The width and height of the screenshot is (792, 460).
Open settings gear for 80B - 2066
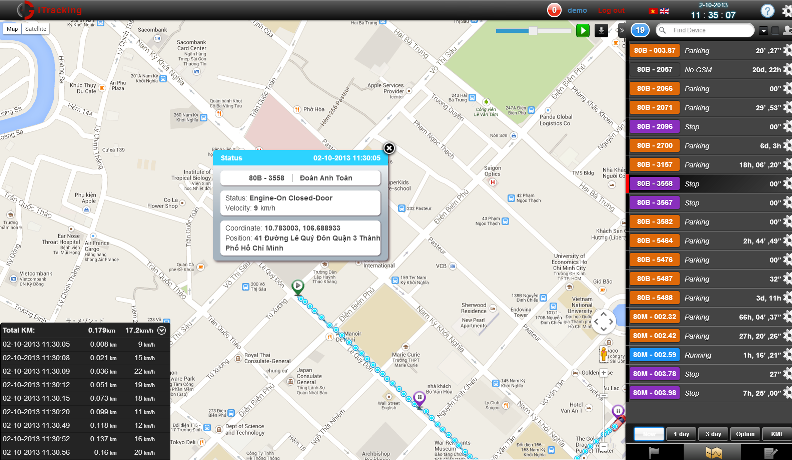[787, 88]
